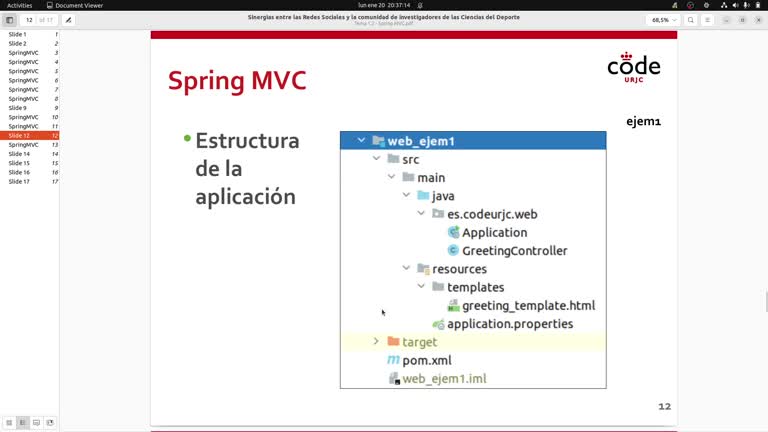Click the page number input field
The width and height of the screenshot is (768, 432).
tap(29, 20)
